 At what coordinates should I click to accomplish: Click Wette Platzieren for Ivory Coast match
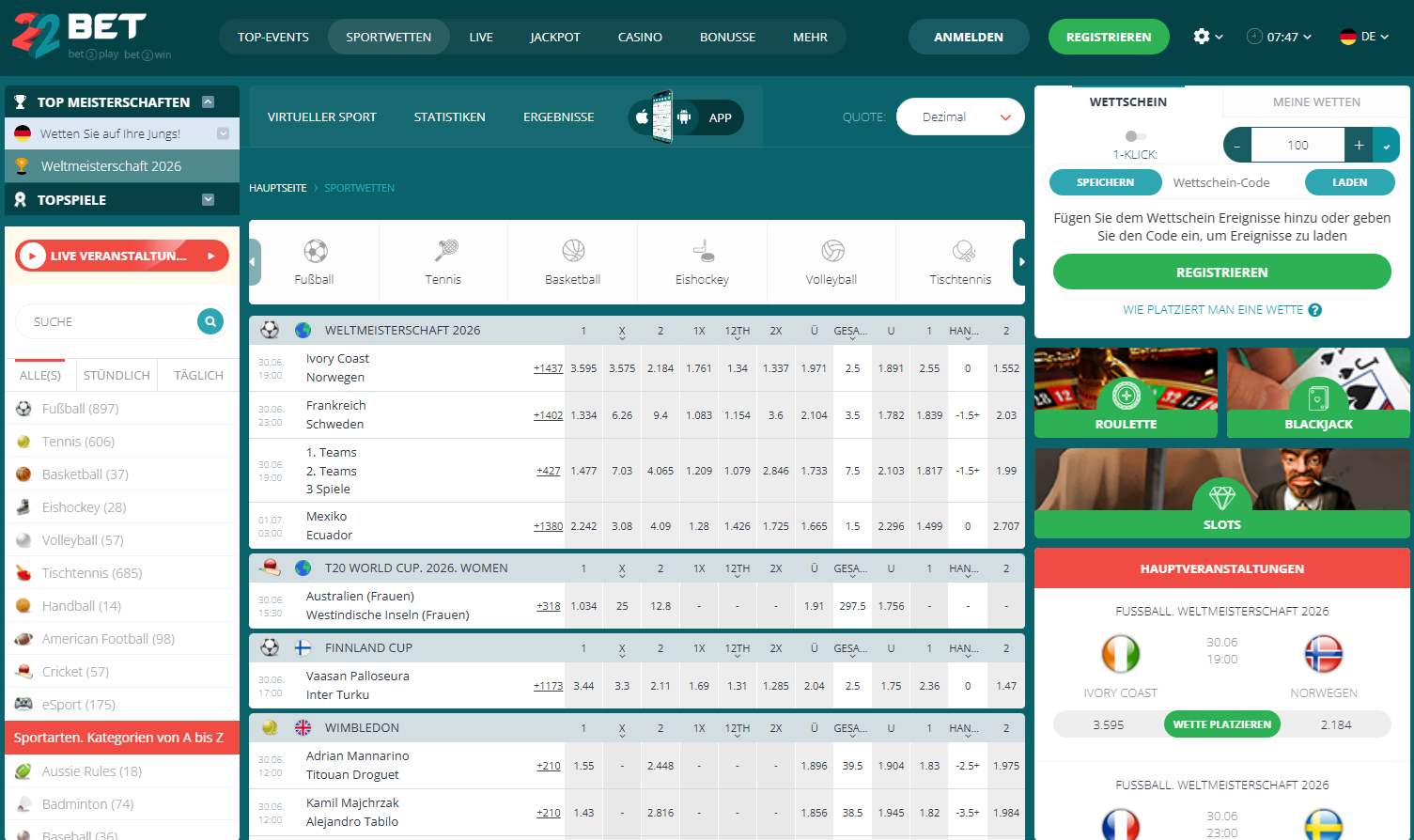1222,724
